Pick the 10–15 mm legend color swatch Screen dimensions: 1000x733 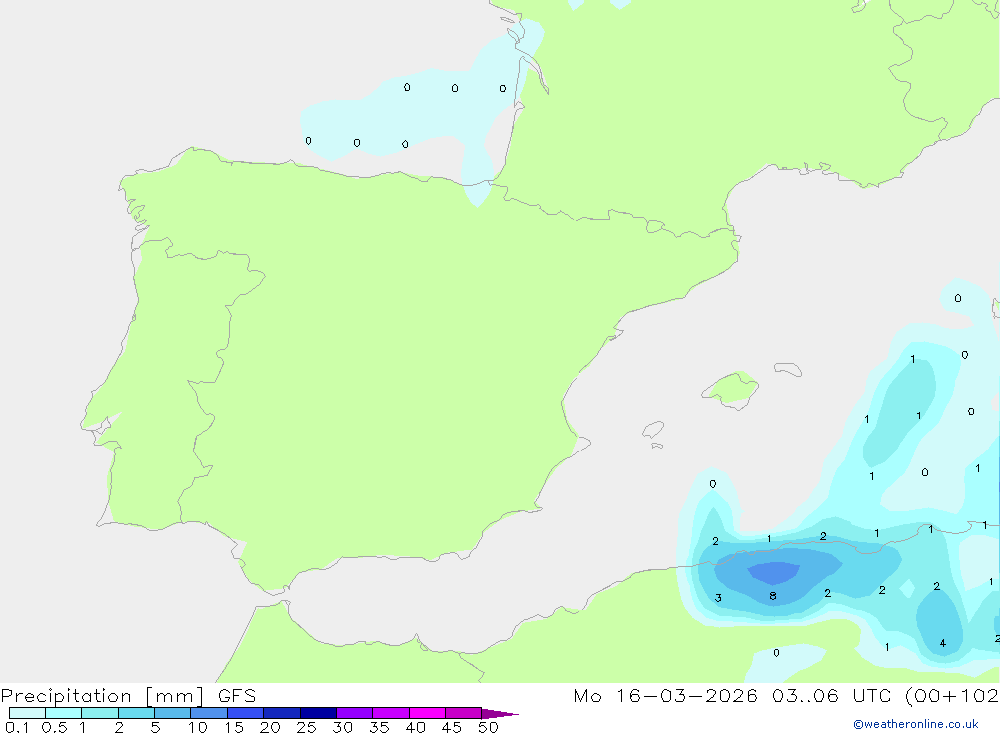pos(209,713)
